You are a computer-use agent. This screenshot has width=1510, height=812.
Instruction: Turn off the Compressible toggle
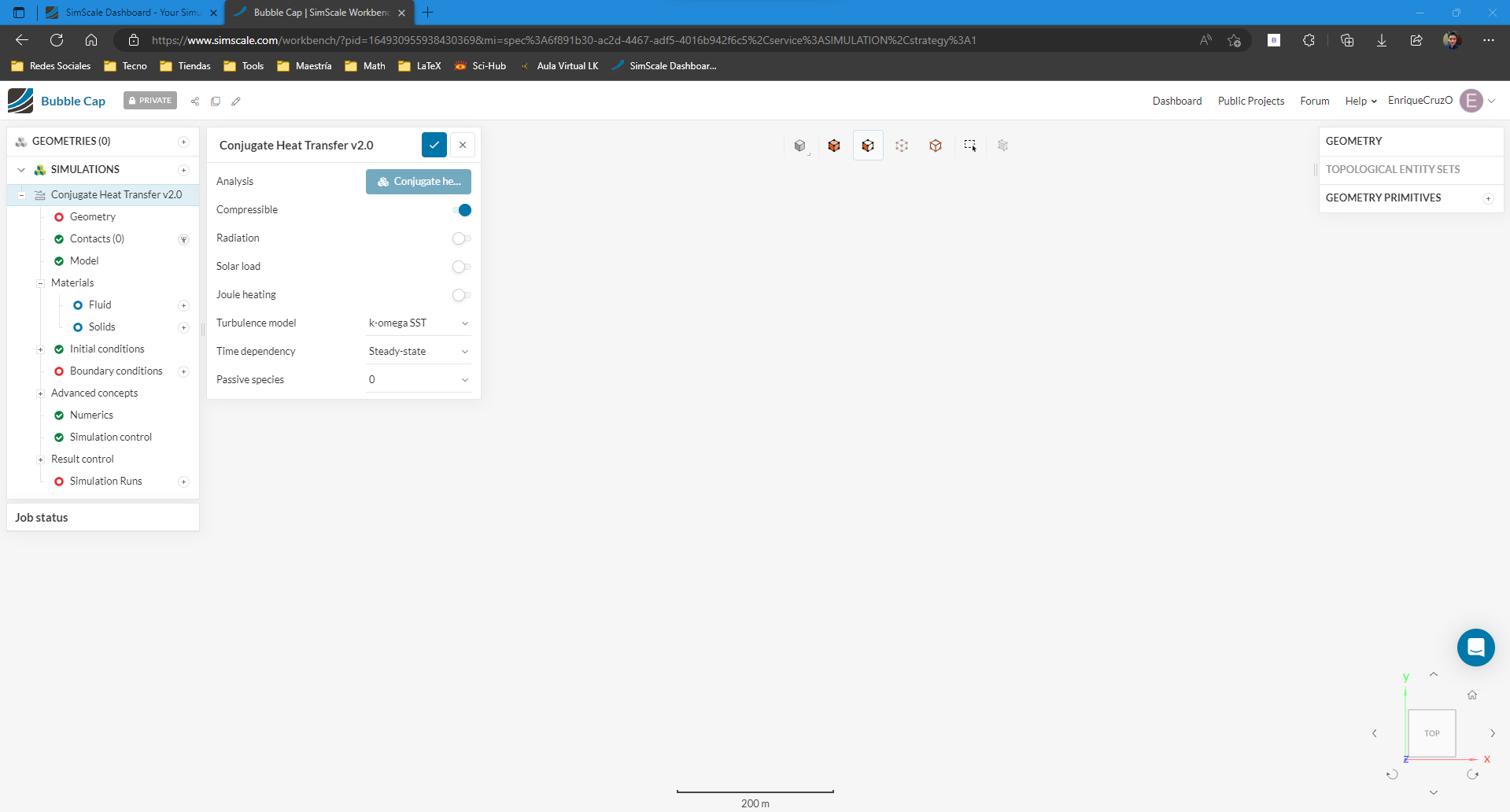pos(462,210)
